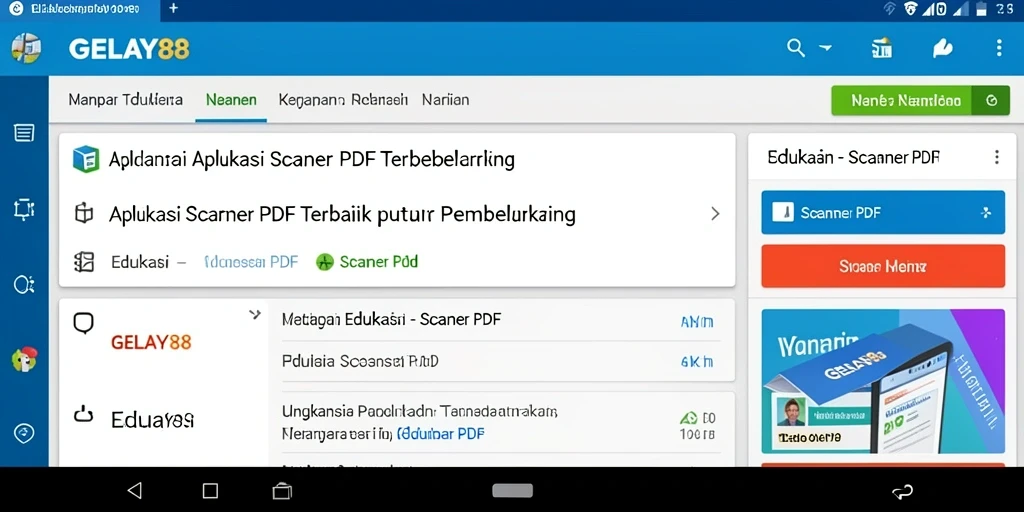Click the ANm value
The height and width of the screenshot is (512, 1024).
[697, 321]
